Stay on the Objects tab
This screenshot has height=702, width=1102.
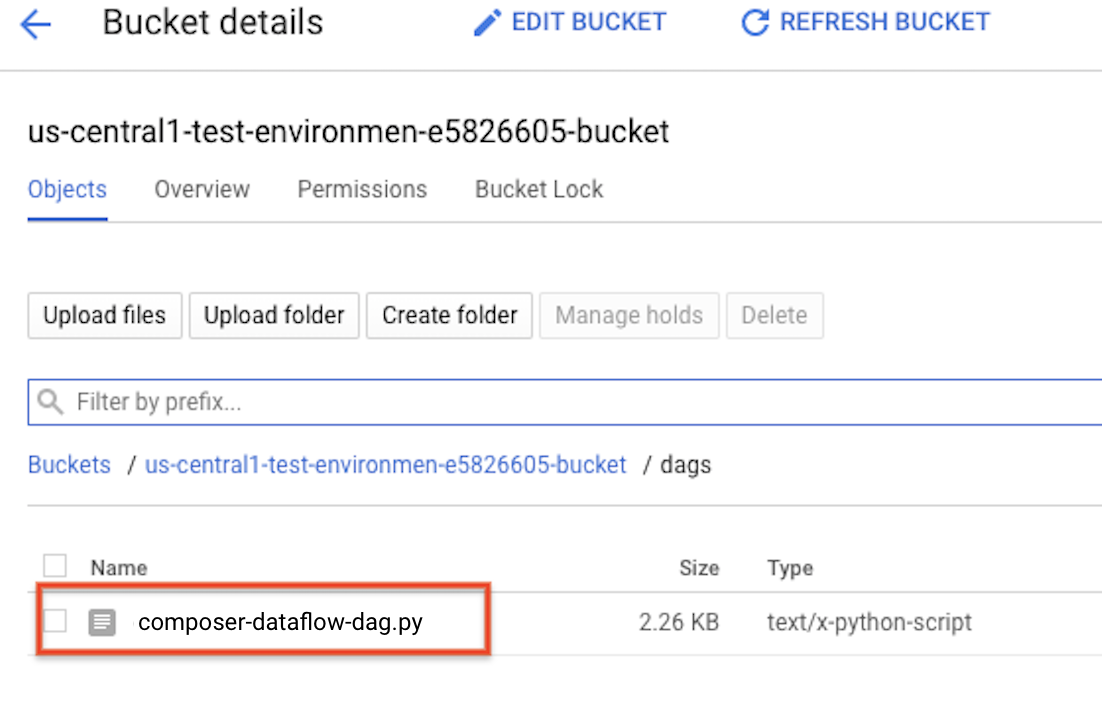(x=66, y=189)
